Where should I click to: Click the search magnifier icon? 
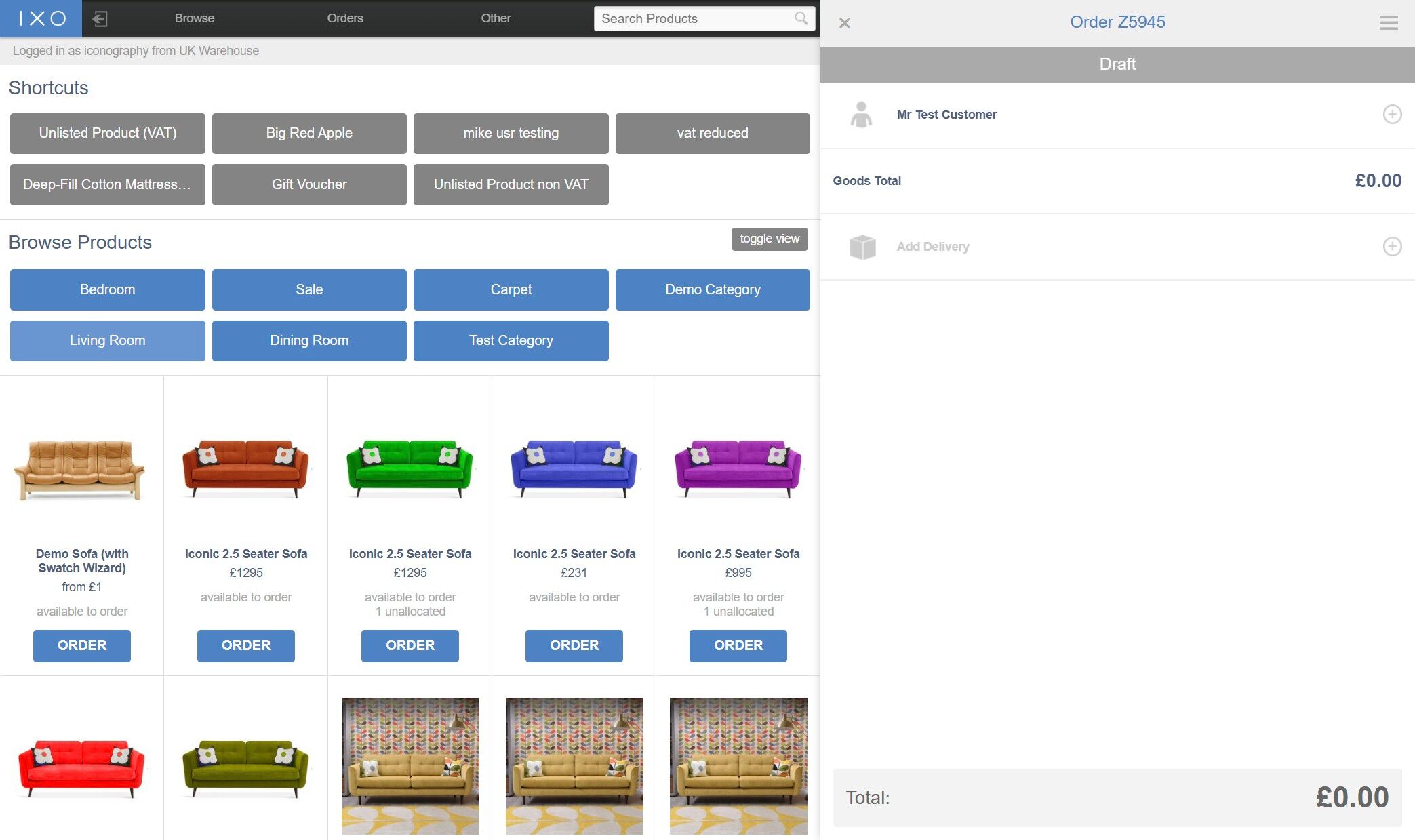(x=801, y=18)
